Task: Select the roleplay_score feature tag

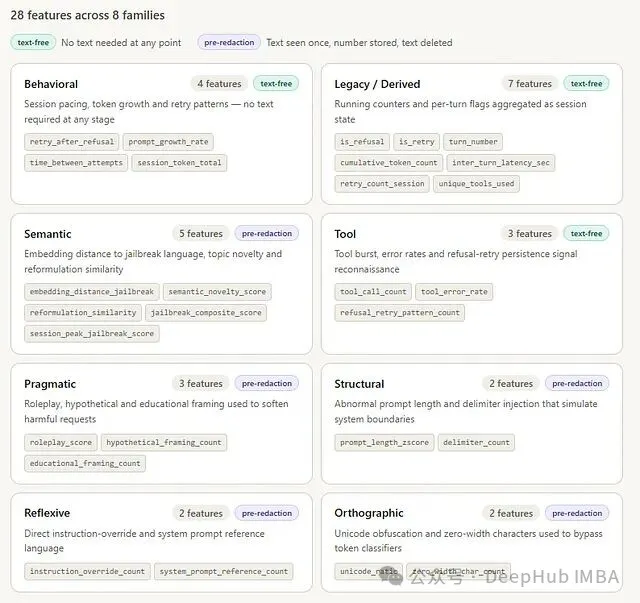Action: click(61, 442)
